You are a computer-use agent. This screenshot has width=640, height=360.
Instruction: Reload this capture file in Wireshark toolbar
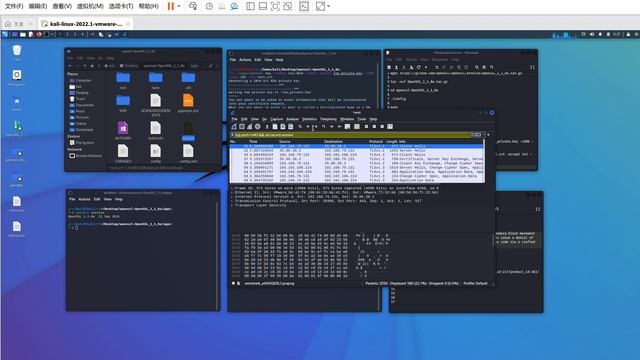(x=291, y=127)
